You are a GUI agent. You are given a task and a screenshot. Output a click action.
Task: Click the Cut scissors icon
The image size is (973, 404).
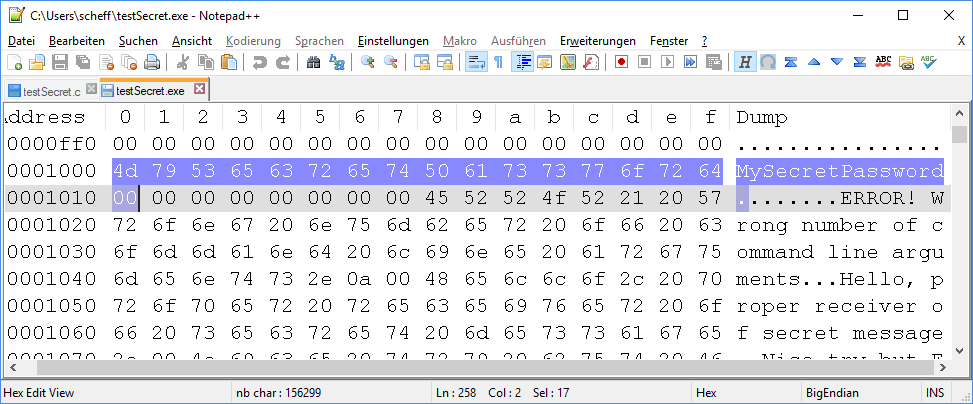183,62
